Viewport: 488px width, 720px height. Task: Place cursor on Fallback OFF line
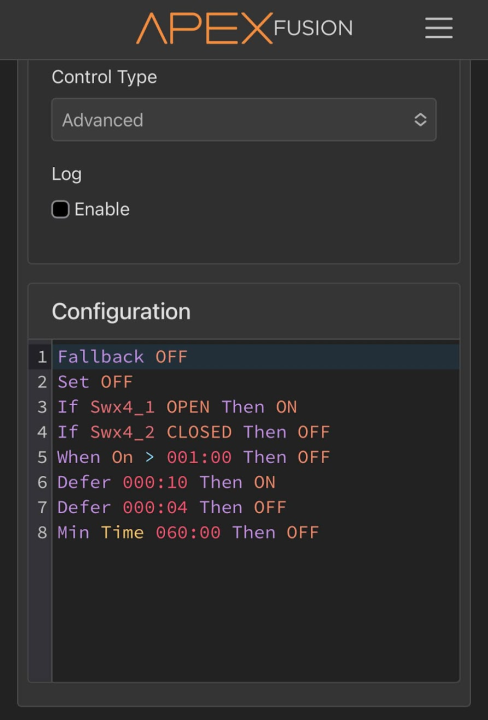tap(256, 357)
